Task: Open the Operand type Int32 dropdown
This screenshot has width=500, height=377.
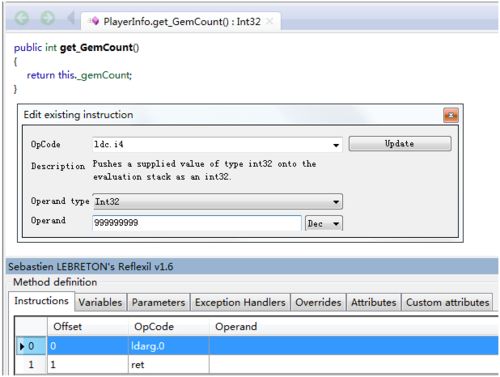Action: pyautogui.click(x=218, y=202)
